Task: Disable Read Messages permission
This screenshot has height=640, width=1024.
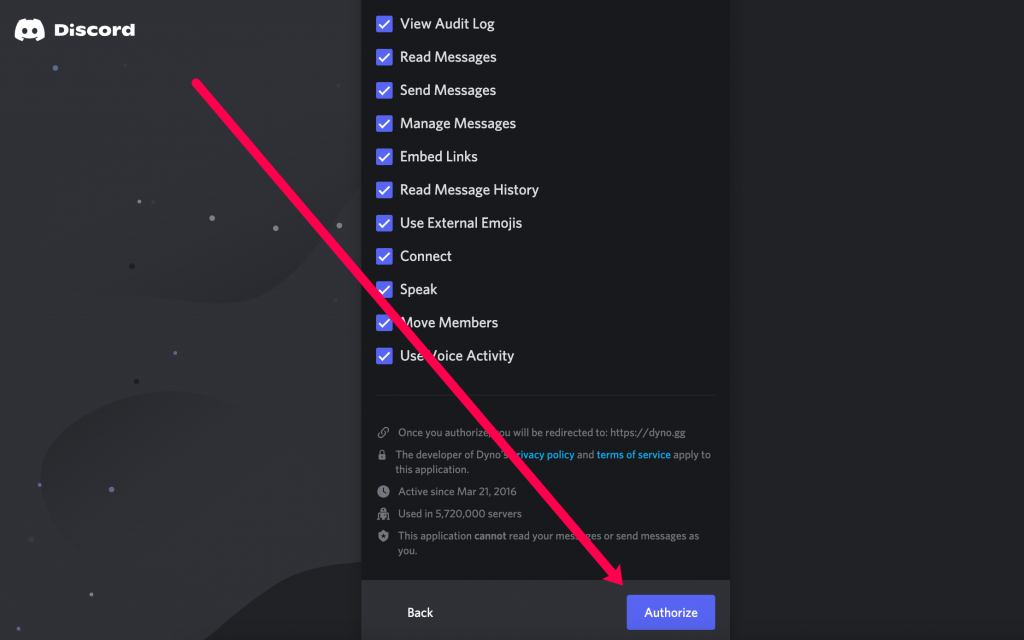Action: click(384, 57)
